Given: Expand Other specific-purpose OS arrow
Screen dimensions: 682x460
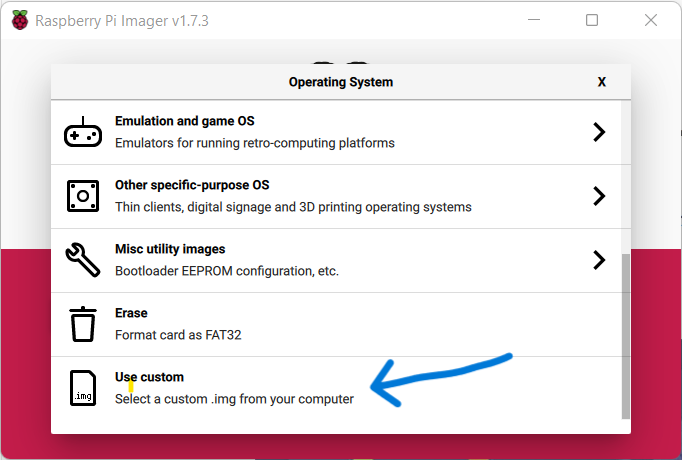Looking at the screenshot, I should click(x=599, y=196).
